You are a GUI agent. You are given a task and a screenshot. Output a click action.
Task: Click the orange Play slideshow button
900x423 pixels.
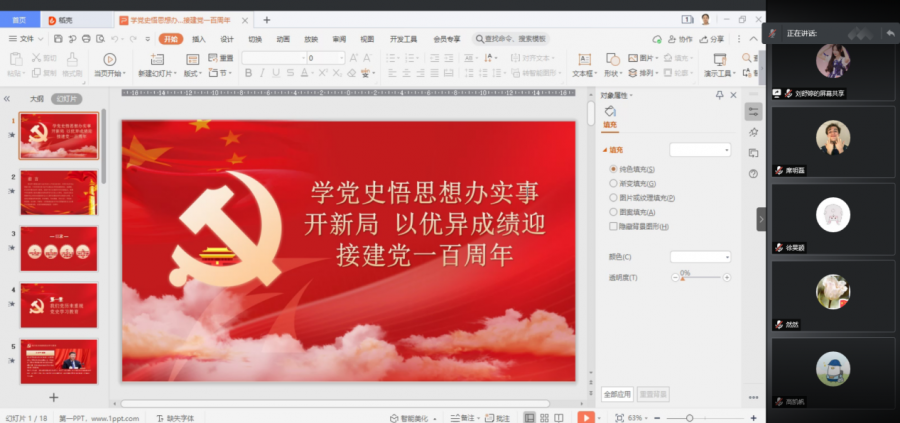tap(585, 417)
